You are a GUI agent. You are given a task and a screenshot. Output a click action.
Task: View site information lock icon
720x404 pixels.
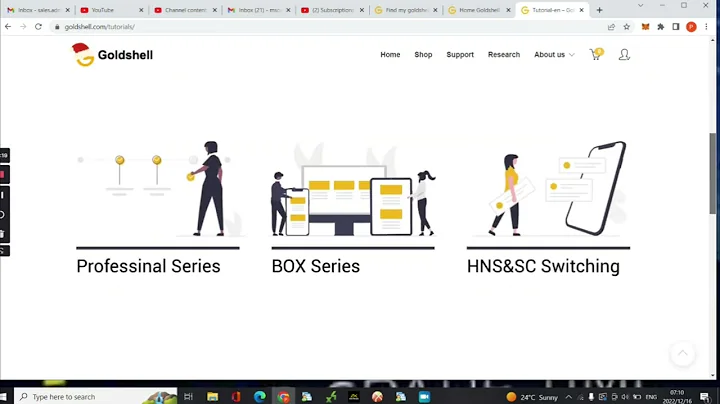[x=57, y=27]
